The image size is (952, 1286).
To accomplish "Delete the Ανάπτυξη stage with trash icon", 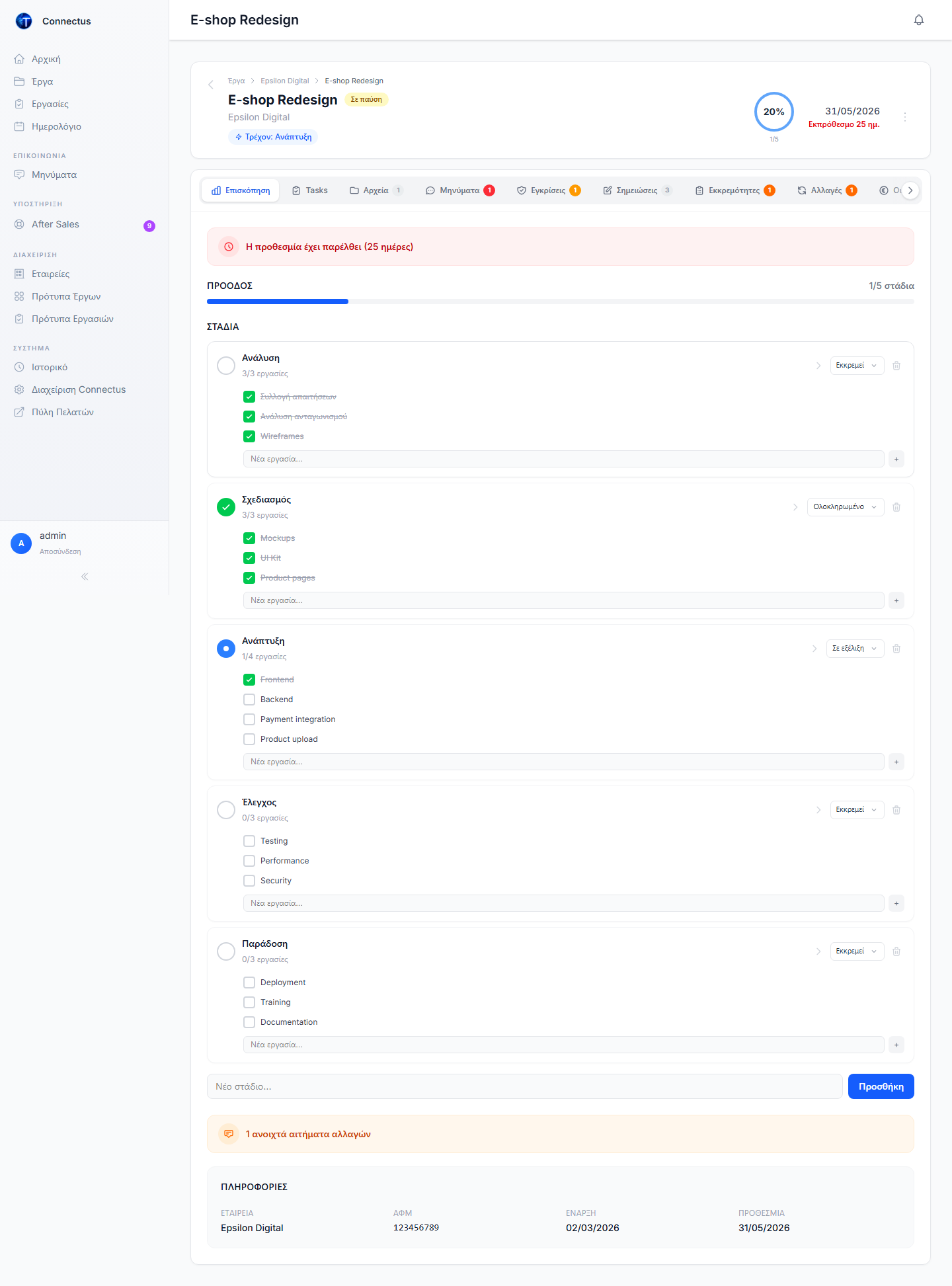I will pyautogui.click(x=896, y=649).
